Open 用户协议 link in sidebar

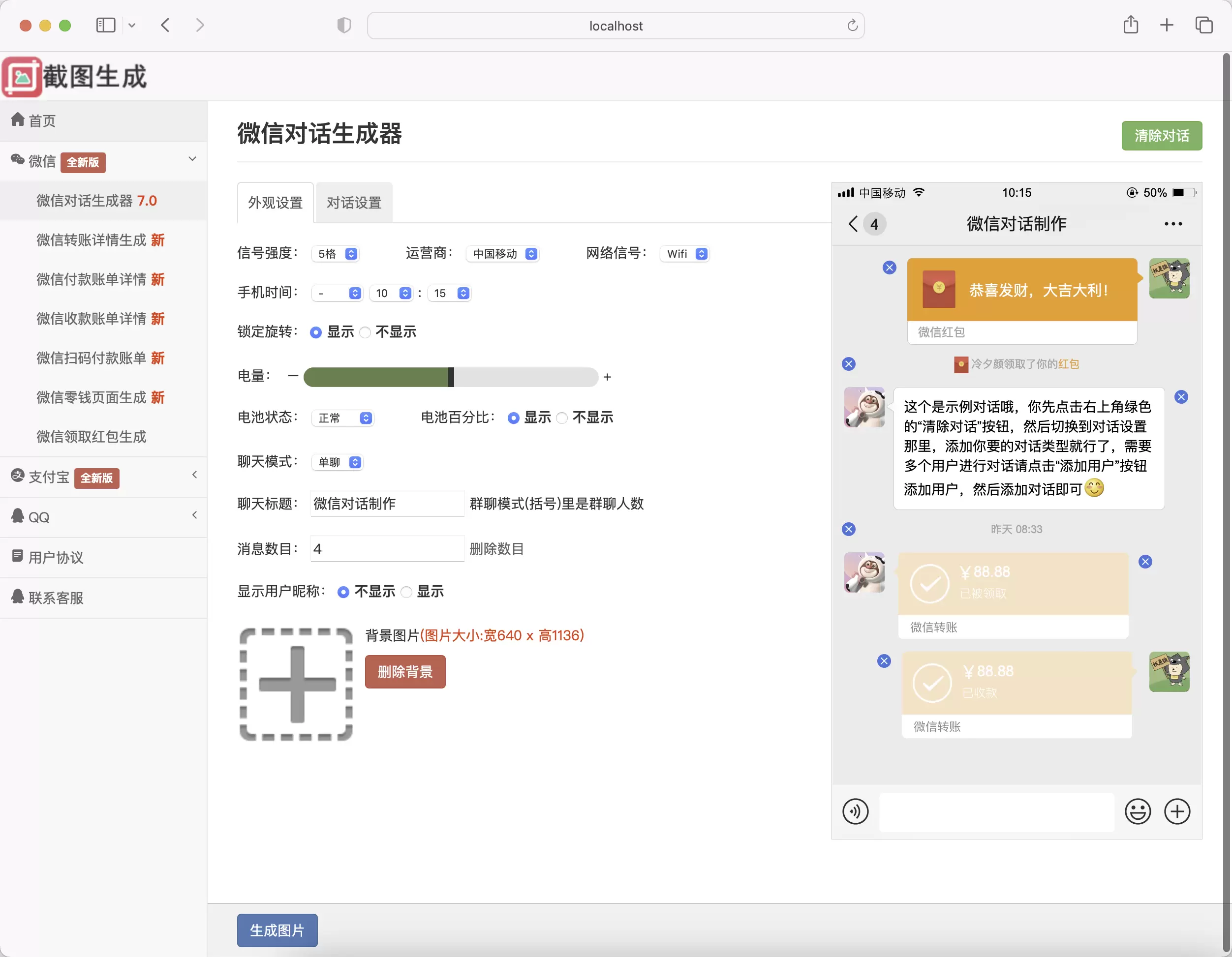[103, 558]
